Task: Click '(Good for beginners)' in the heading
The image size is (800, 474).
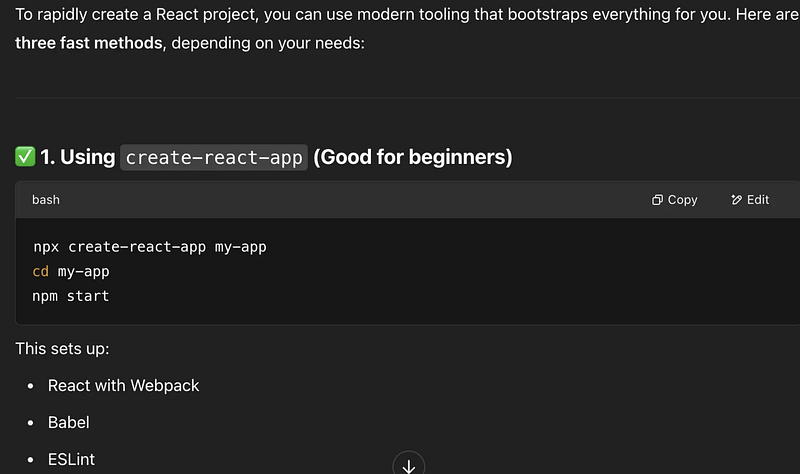Action: click(x=412, y=157)
